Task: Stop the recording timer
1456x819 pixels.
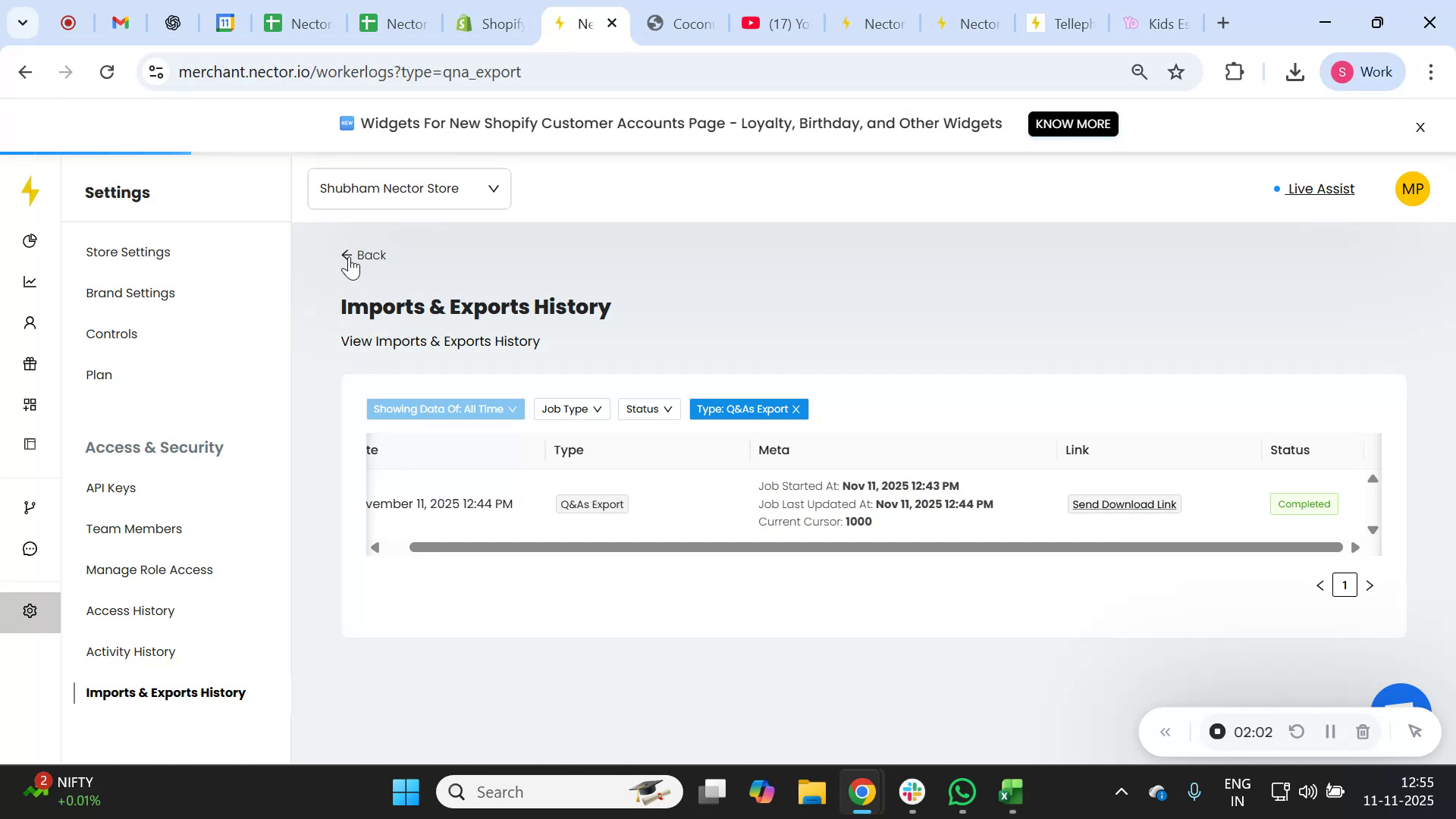Action: point(1218,732)
